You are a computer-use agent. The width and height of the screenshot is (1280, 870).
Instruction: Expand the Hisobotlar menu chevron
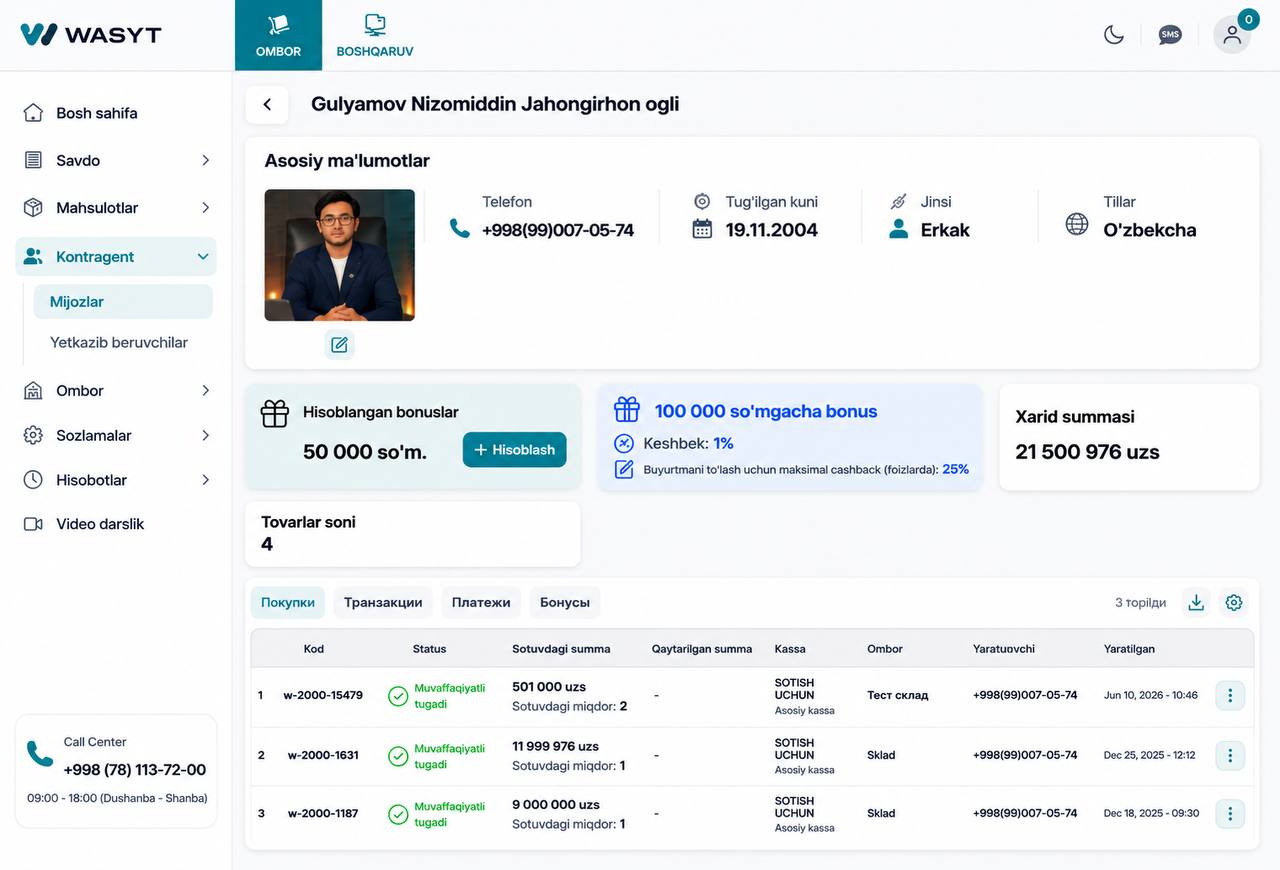[x=205, y=480]
